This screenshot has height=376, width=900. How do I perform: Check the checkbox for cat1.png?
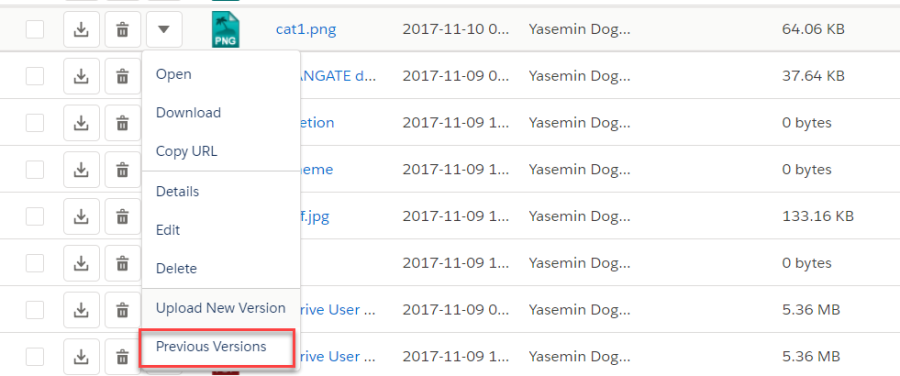point(35,29)
